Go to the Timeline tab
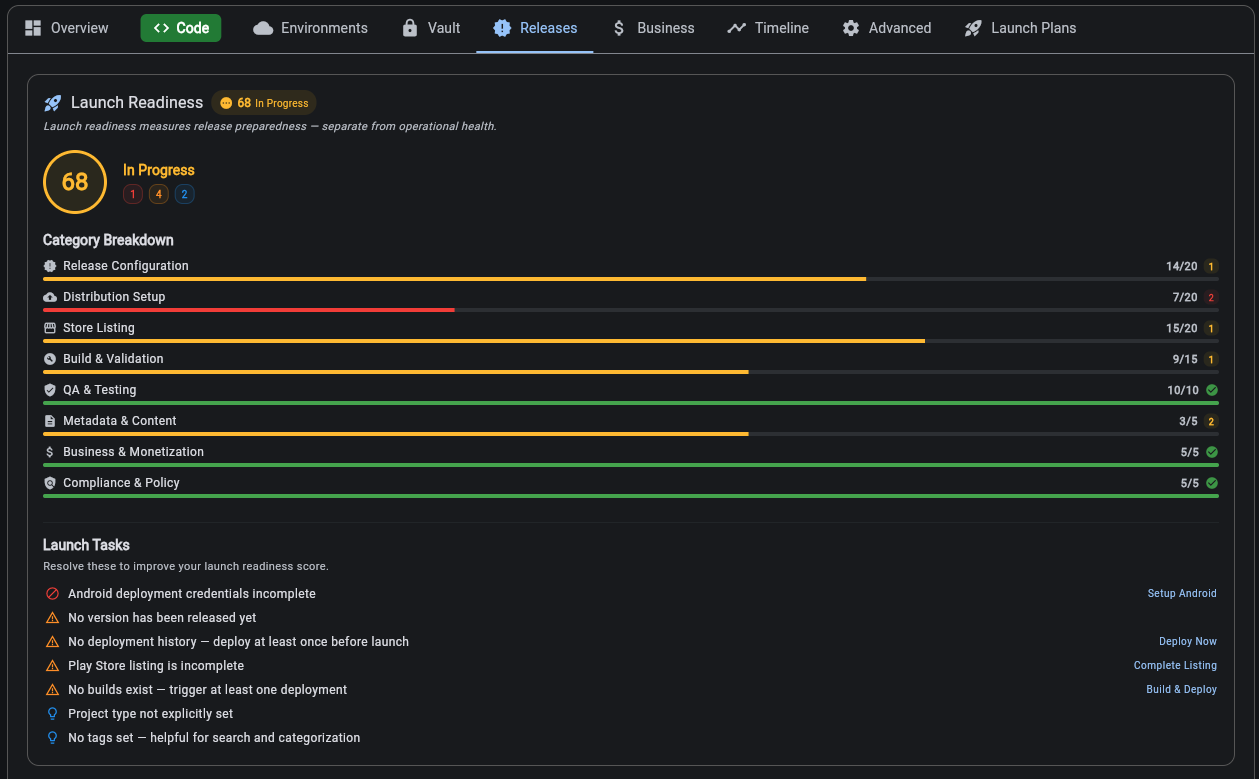Image resolution: width=1259 pixels, height=779 pixels. pyautogui.click(x=767, y=28)
